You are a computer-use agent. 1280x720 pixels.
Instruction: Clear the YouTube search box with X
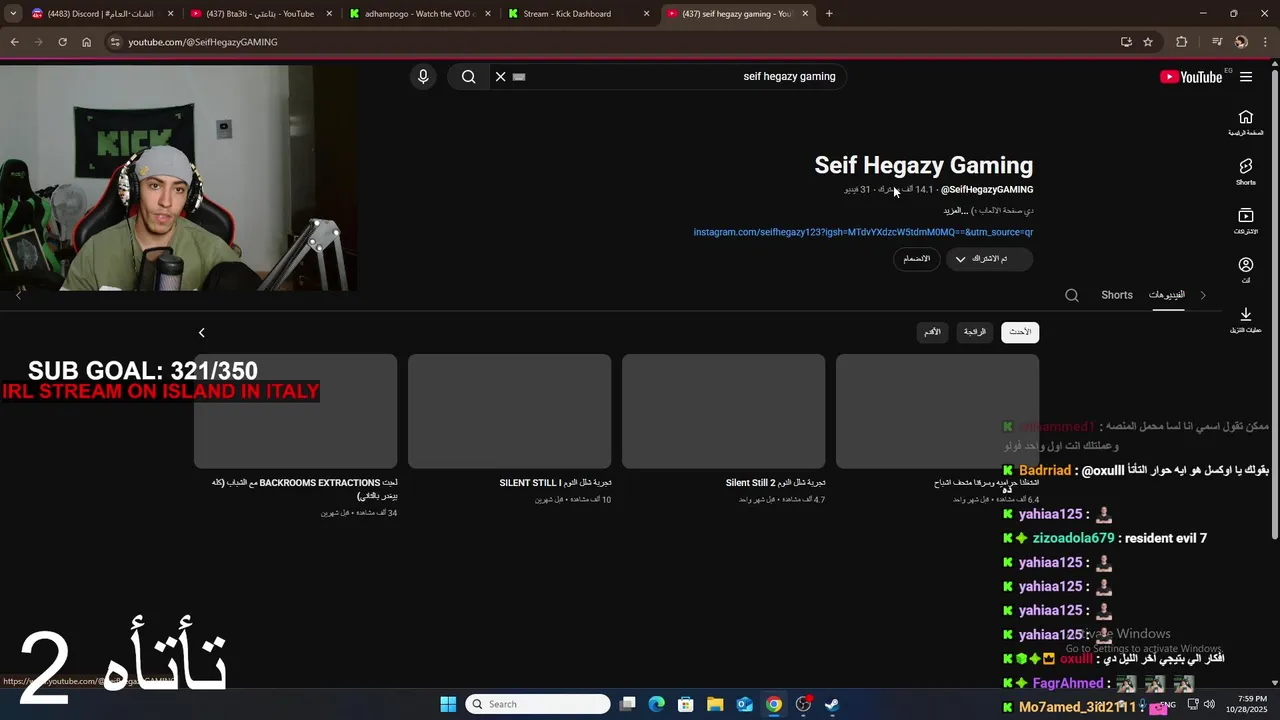tap(501, 76)
